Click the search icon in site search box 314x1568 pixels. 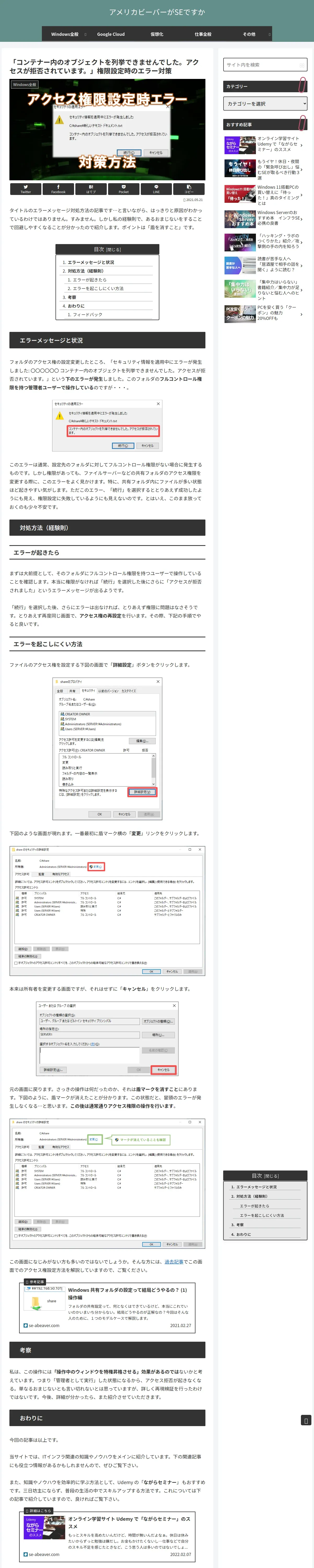(302, 65)
